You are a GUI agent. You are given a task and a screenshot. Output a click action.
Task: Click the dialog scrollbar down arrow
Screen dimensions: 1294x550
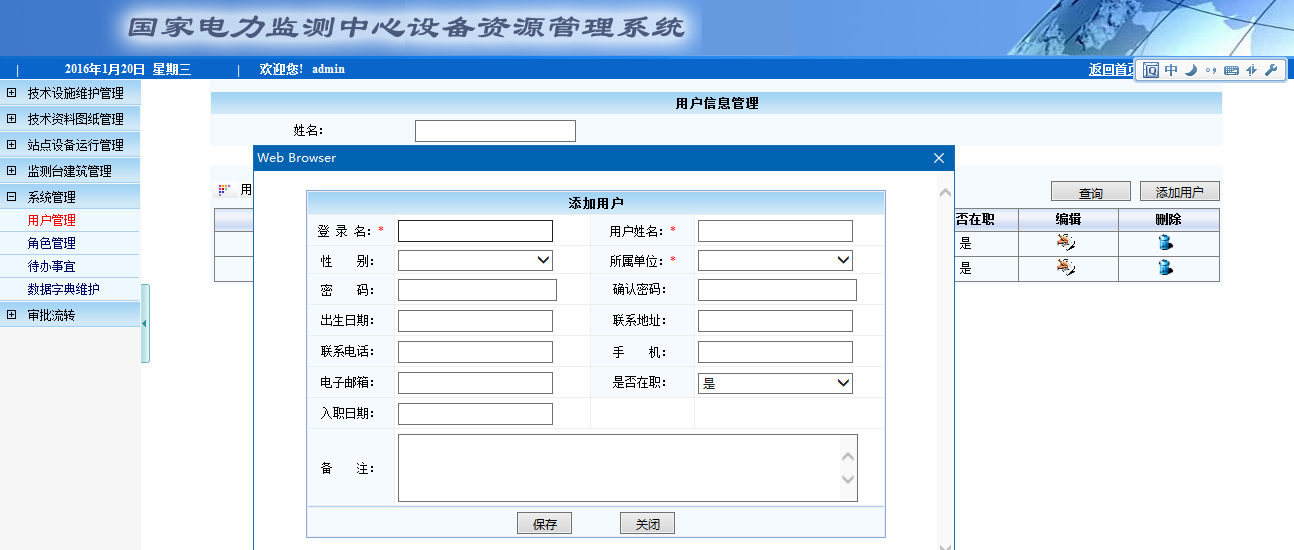945,546
